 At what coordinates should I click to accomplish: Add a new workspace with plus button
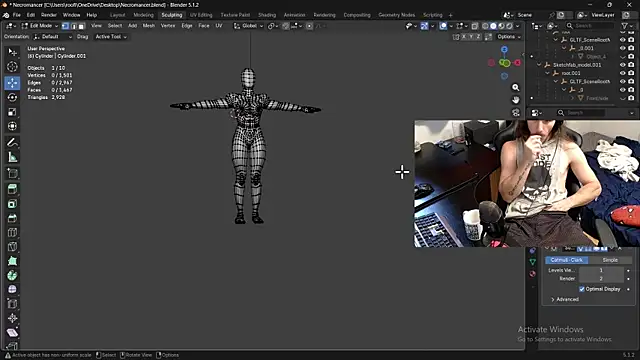[451, 15]
